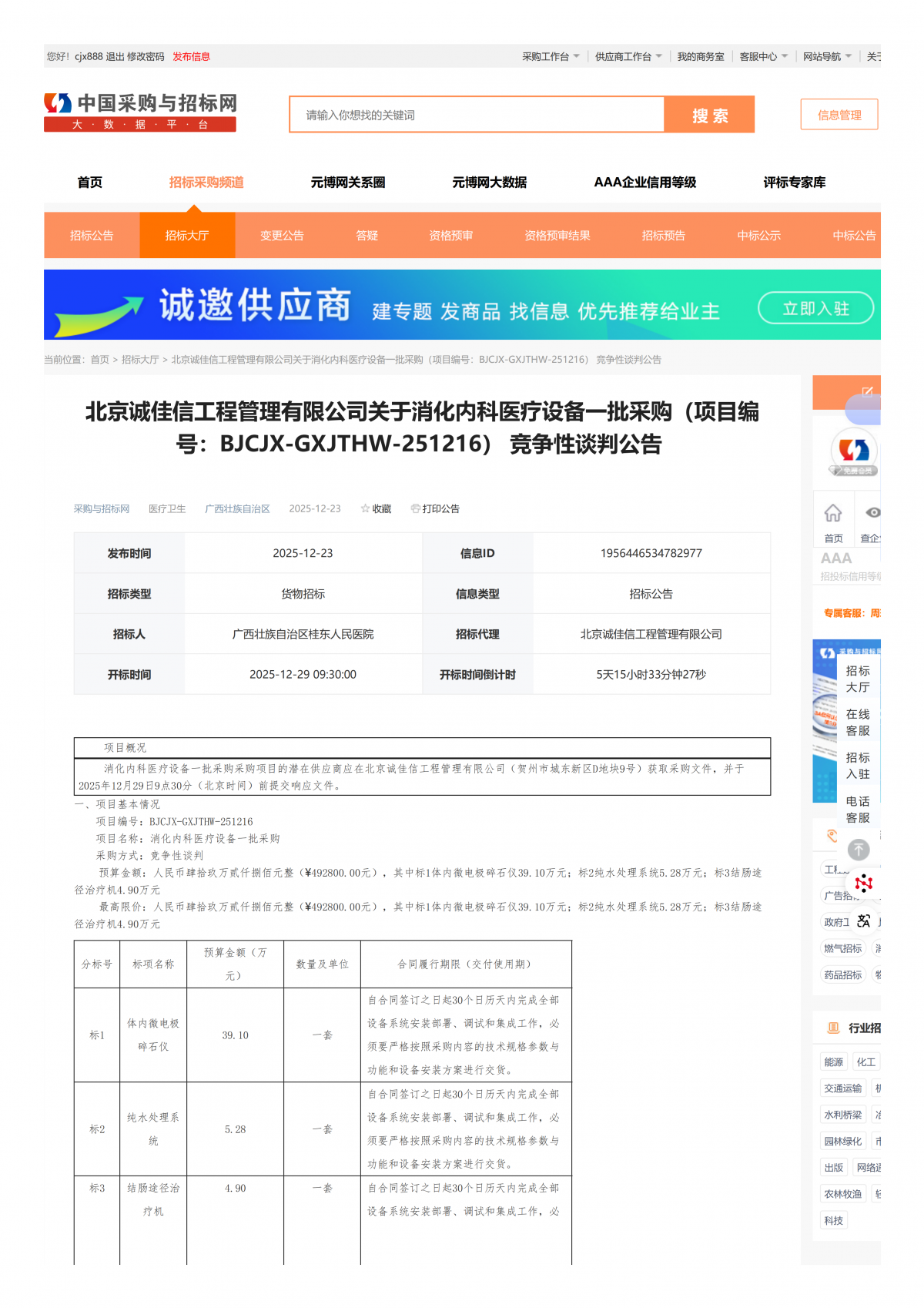Open the 元博网大数据 menu item
This screenshot has width=924, height=1308.
[489, 183]
